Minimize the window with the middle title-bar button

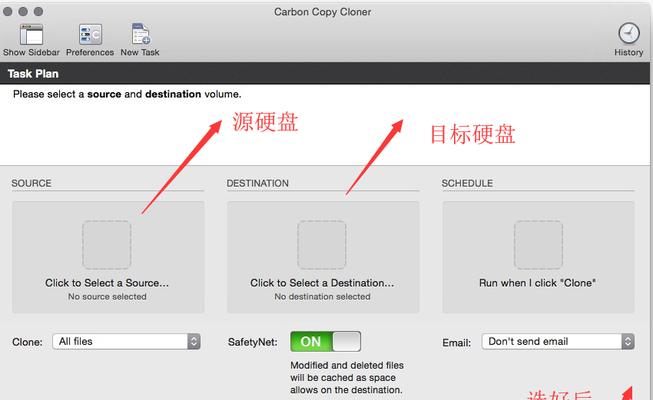(x=23, y=11)
